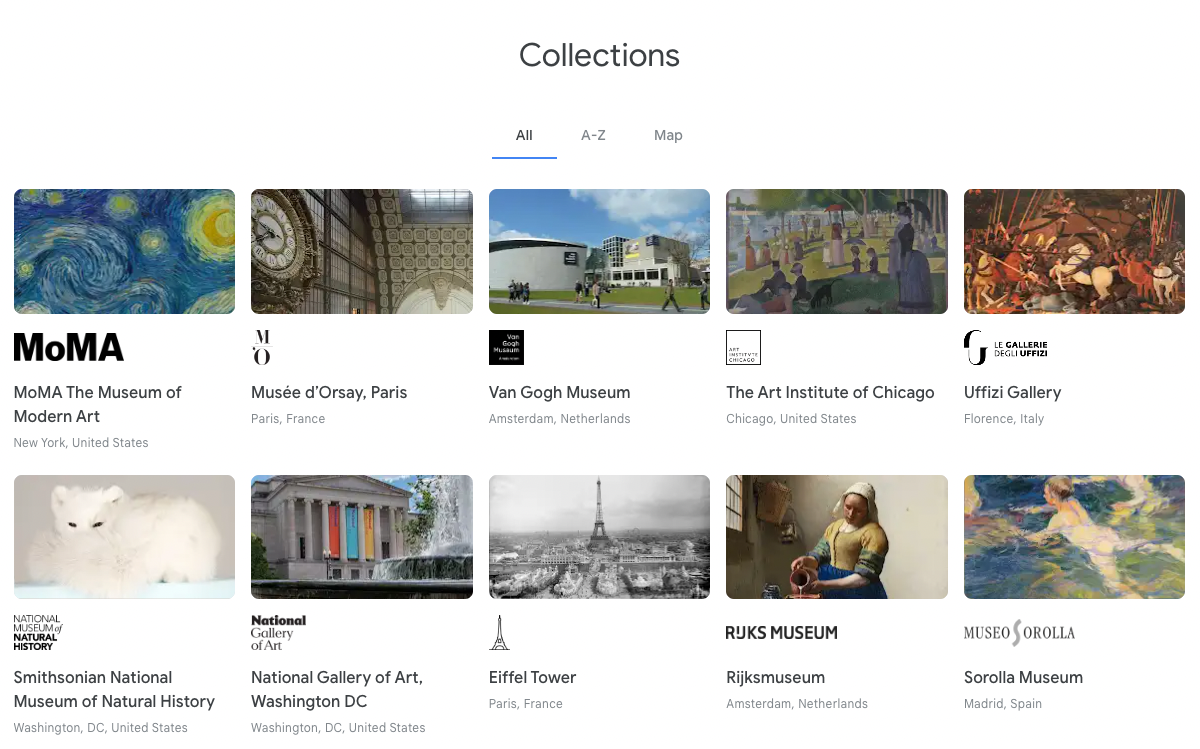Open the Milkmaid painting thumbnail

[x=837, y=537]
